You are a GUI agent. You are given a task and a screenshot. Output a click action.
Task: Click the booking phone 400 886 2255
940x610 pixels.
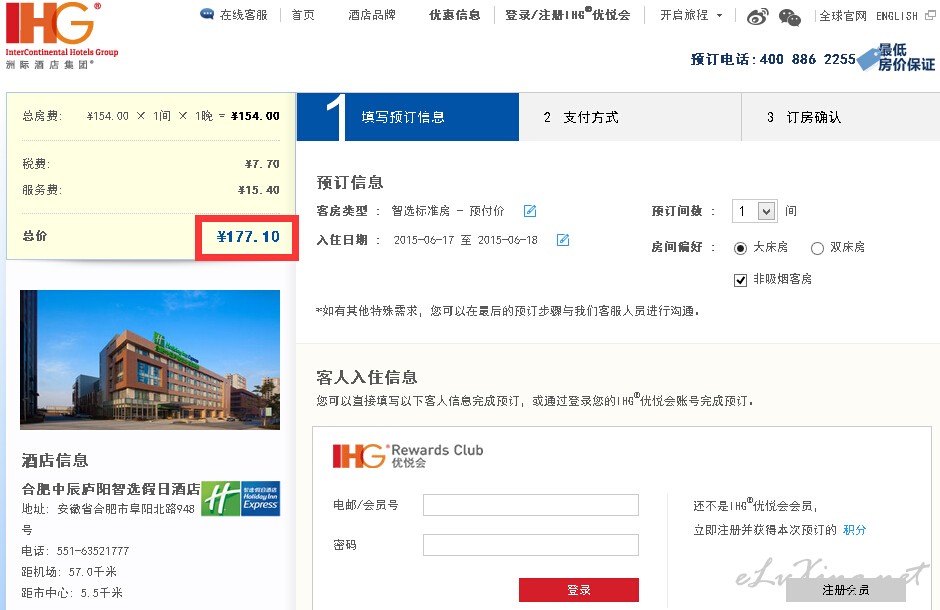click(x=808, y=59)
